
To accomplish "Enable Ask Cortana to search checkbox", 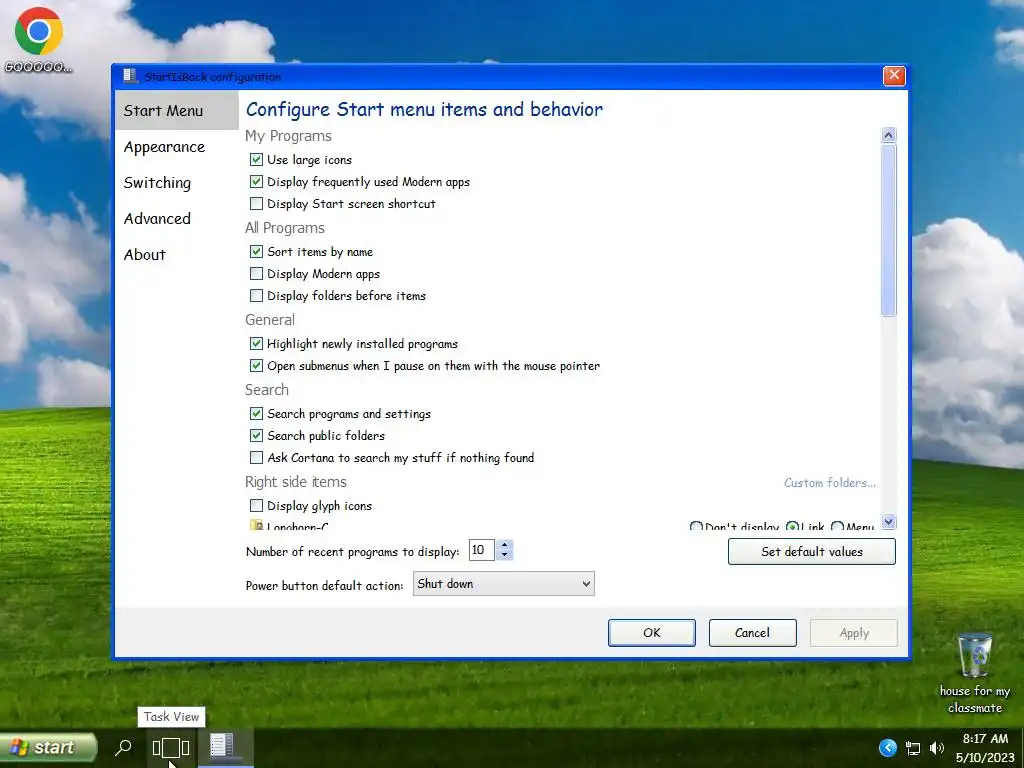I will click(x=257, y=458).
